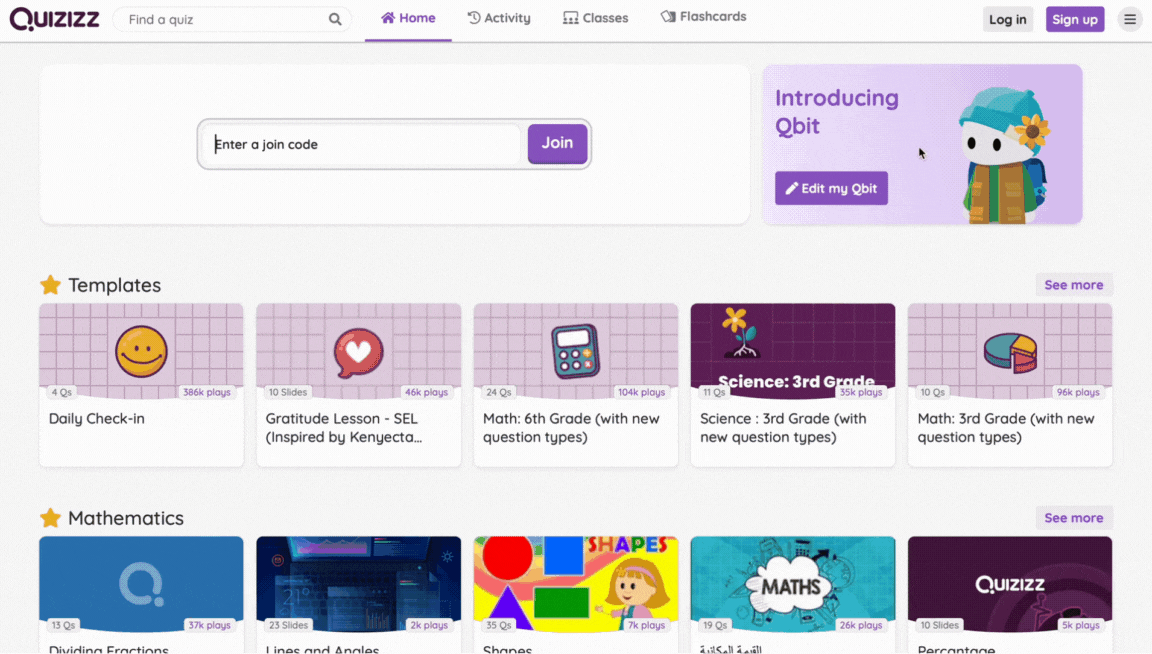Viewport: 1152px width, 654px height.
Task: Click See more for Templates
Action: pyautogui.click(x=1073, y=284)
